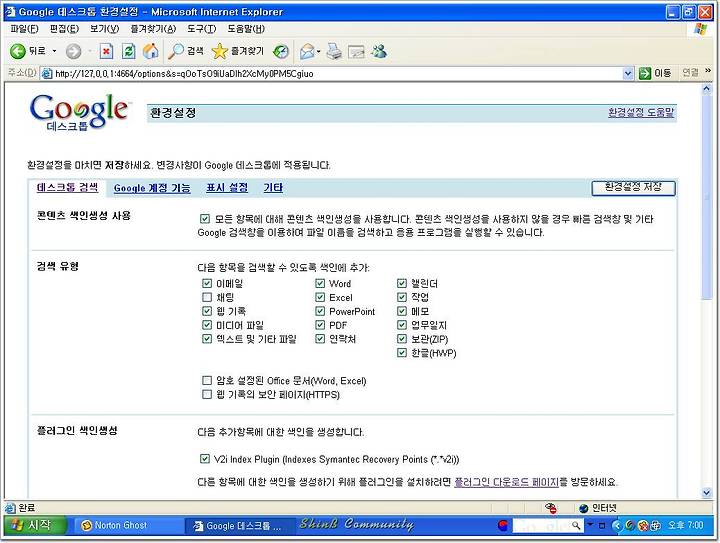Open the 편집(E) menu
The height and width of the screenshot is (543, 720).
tap(64, 29)
